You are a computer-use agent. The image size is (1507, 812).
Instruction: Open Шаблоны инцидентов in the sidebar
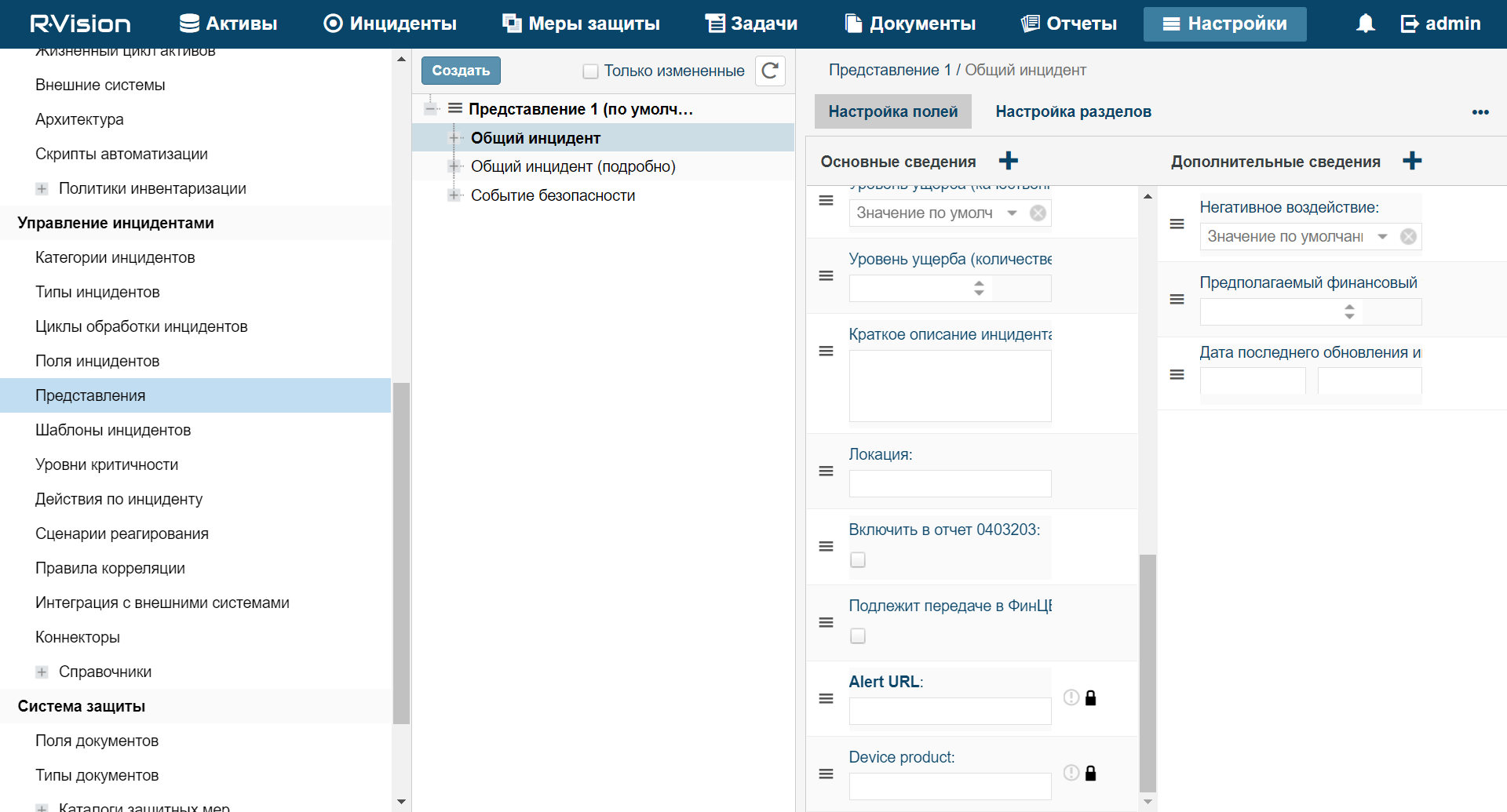click(x=113, y=430)
